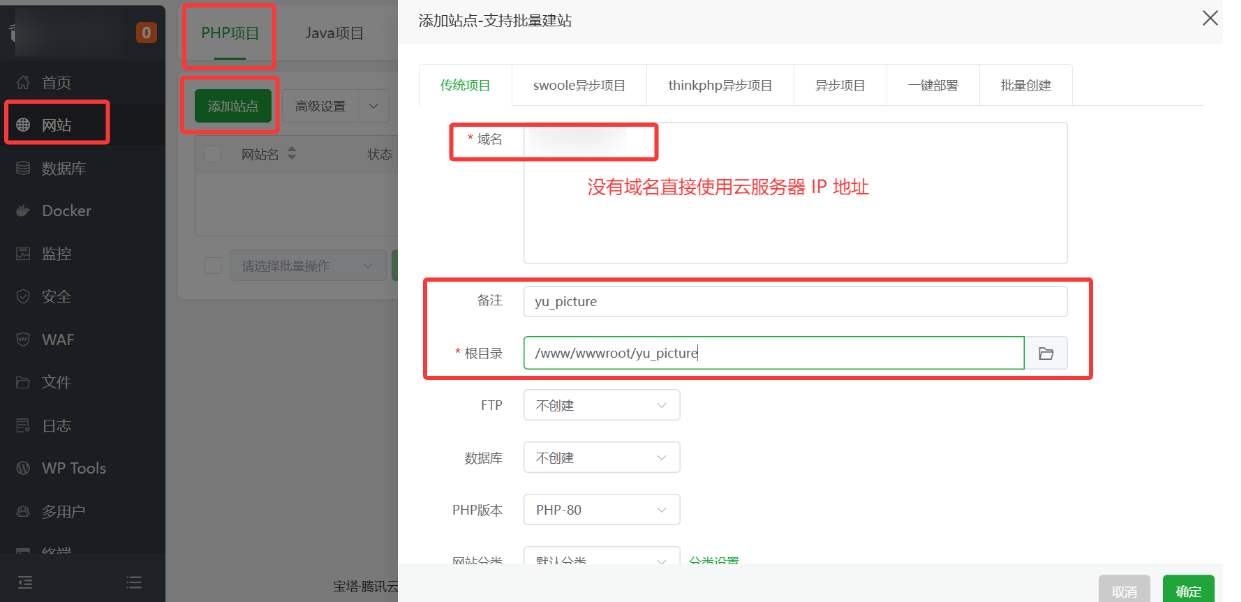
Task: Click the WAF shield icon
Action: [23, 340]
